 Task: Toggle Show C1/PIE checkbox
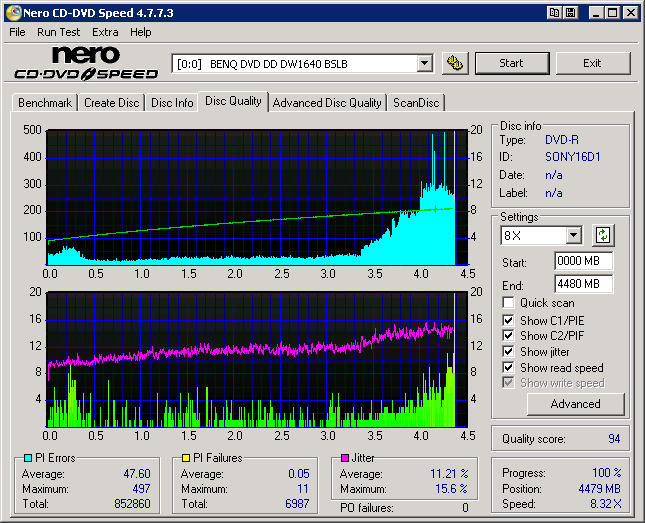point(509,320)
